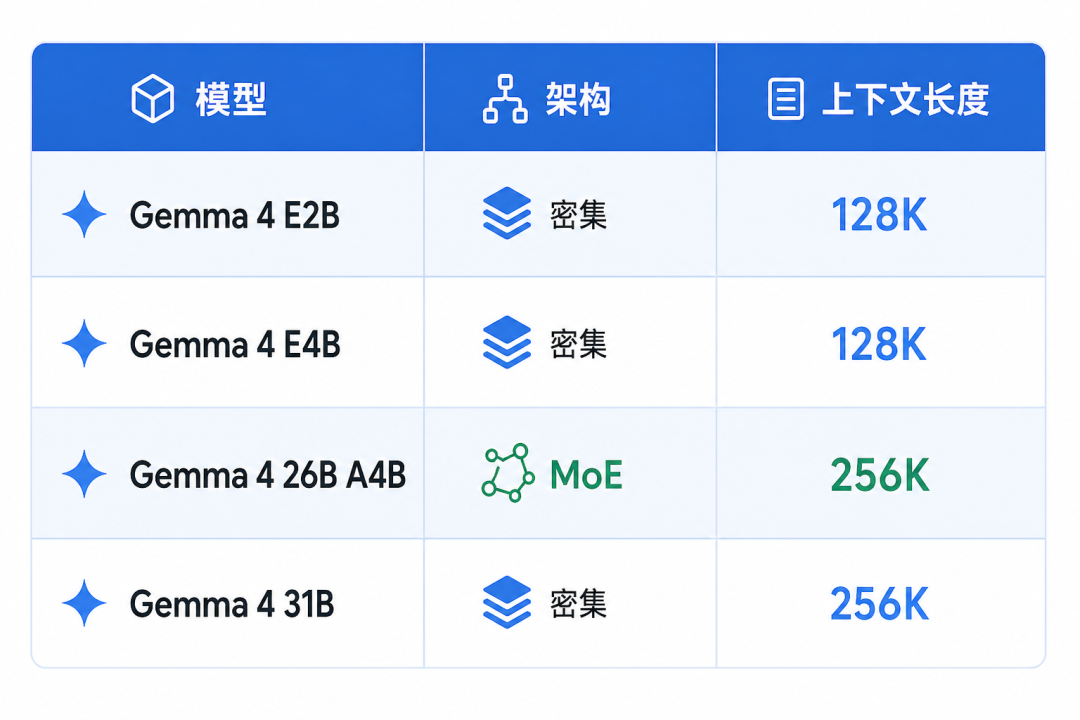The height and width of the screenshot is (720, 1080).
Task: Click the Gemma 4 31B model name
Action: pyautogui.click(x=232, y=604)
